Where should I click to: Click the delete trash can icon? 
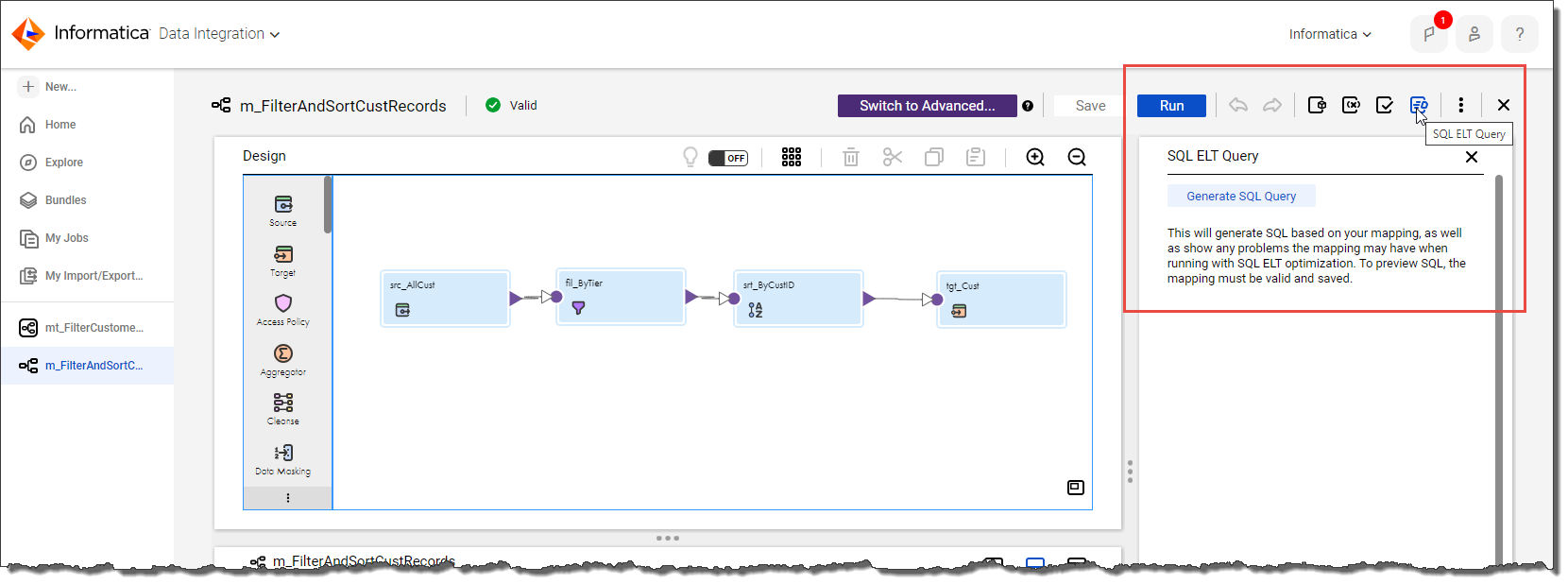click(851, 157)
